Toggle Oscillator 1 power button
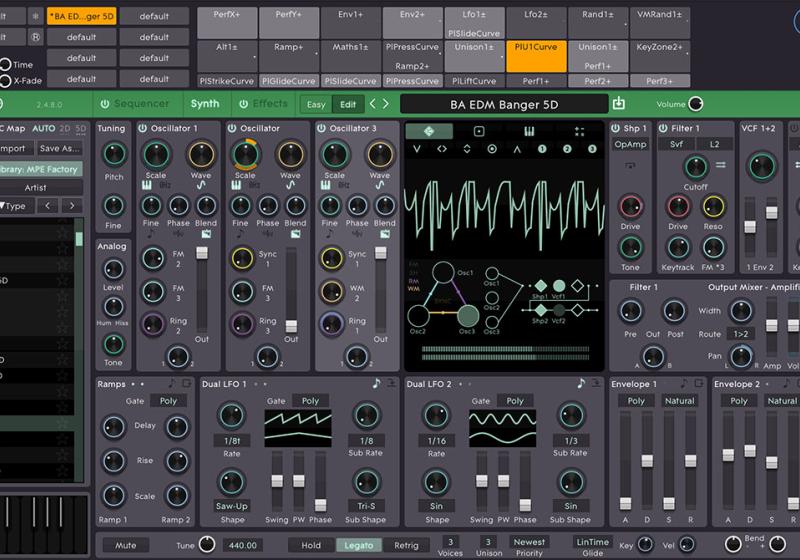 click(143, 129)
